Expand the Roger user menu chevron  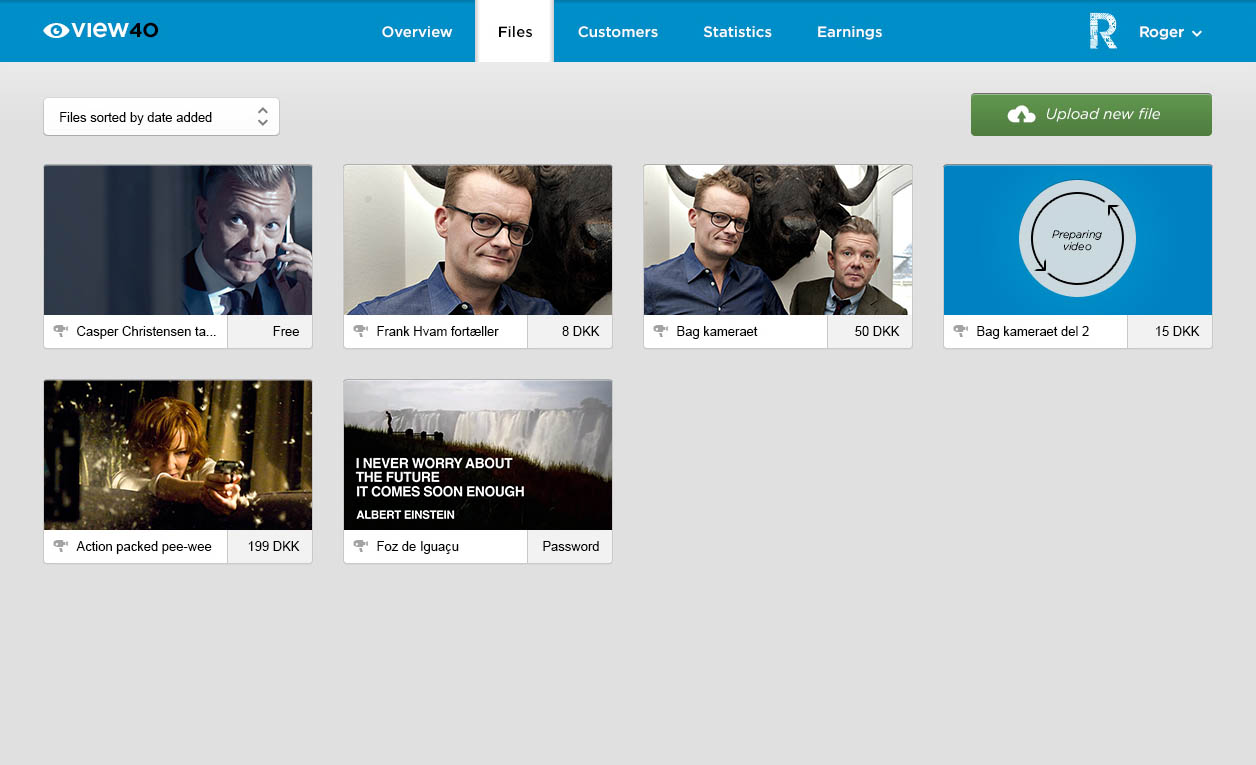(x=1197, y=34)
